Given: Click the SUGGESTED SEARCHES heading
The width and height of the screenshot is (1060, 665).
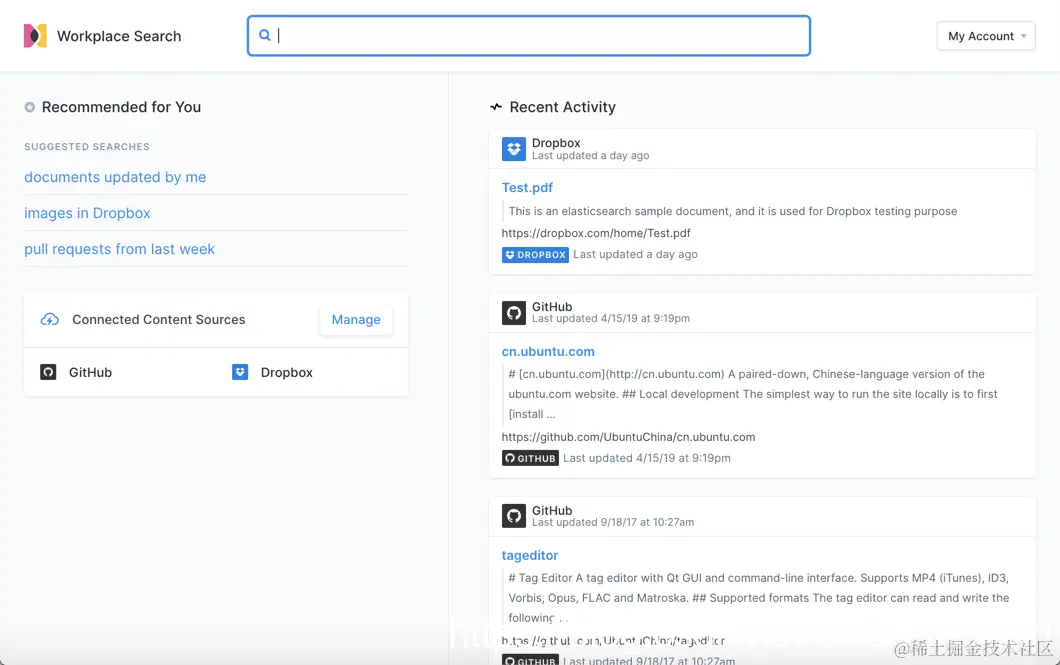Looking at the screenshot, I should click(x=87, y=147).
